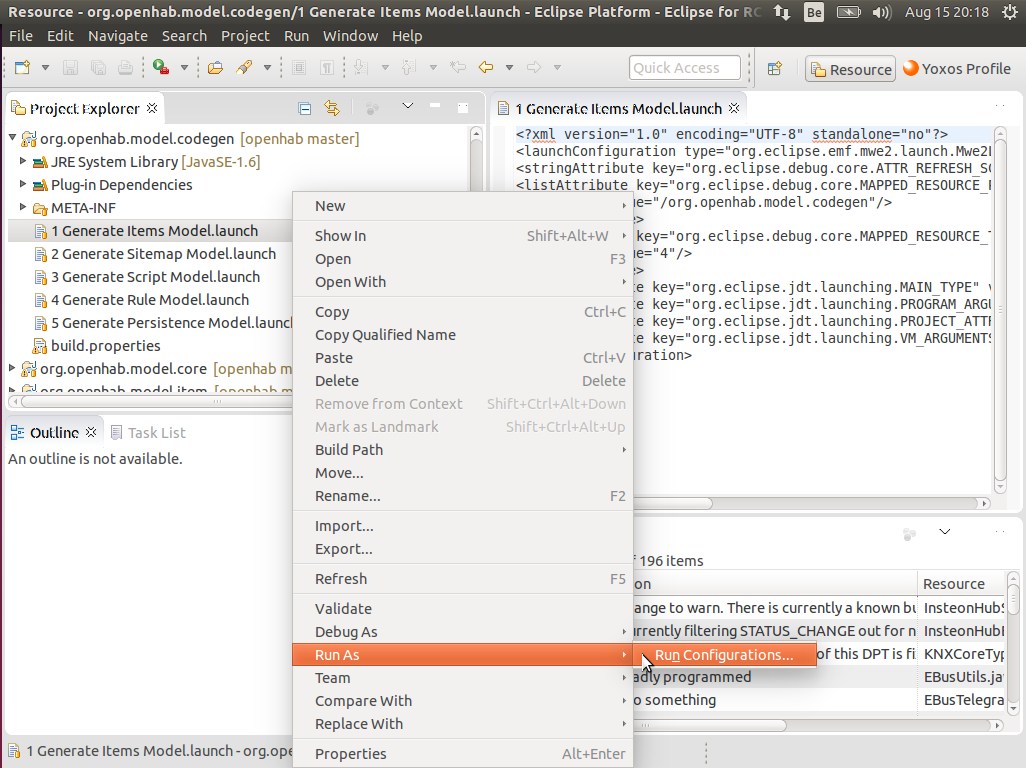Screen dimensions: 1026x768
Task: Toggle Link with Editor in Project Explorer
Action: [x=332, y=108]
